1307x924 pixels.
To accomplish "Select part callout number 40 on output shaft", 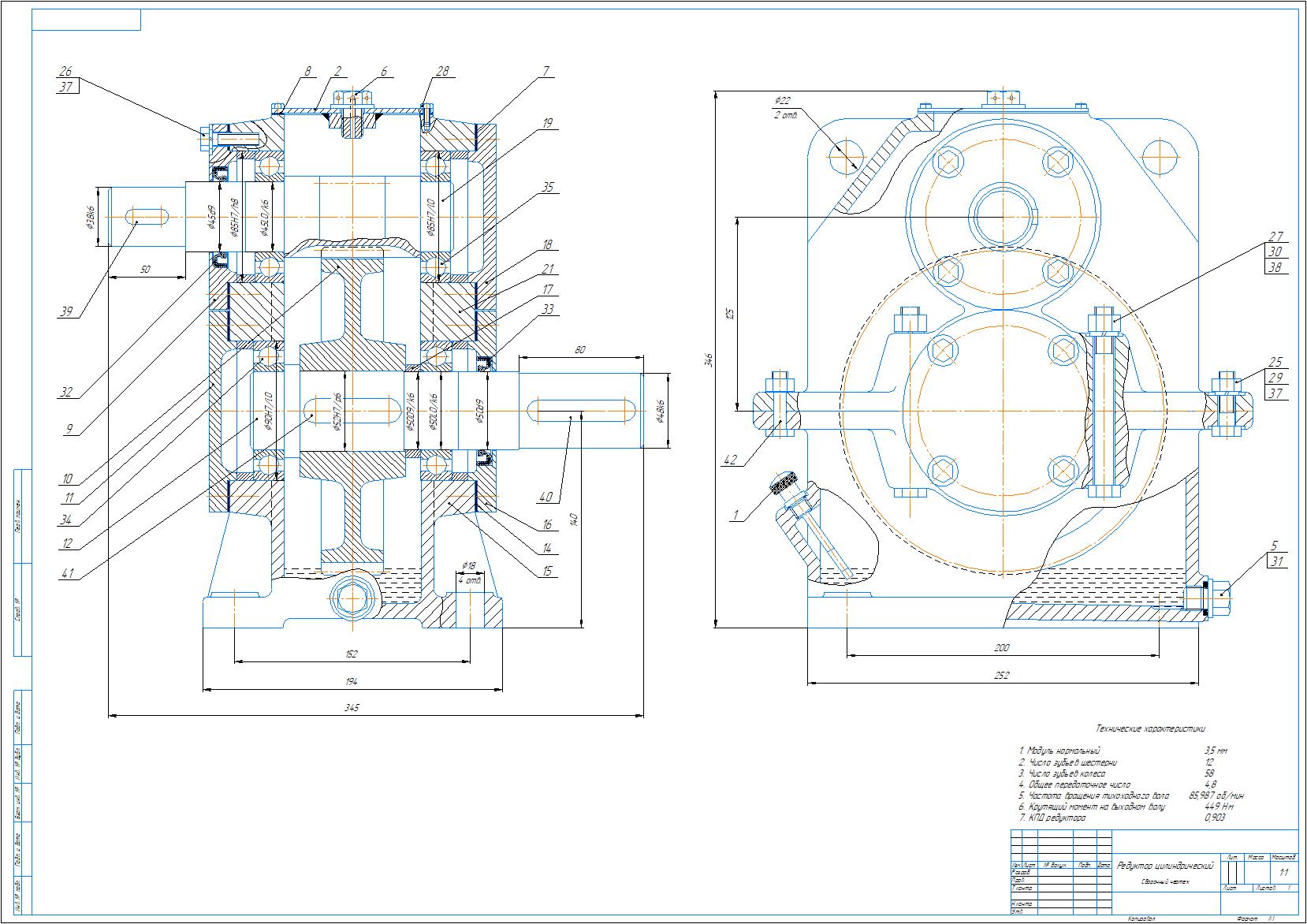I will point(546,497).
